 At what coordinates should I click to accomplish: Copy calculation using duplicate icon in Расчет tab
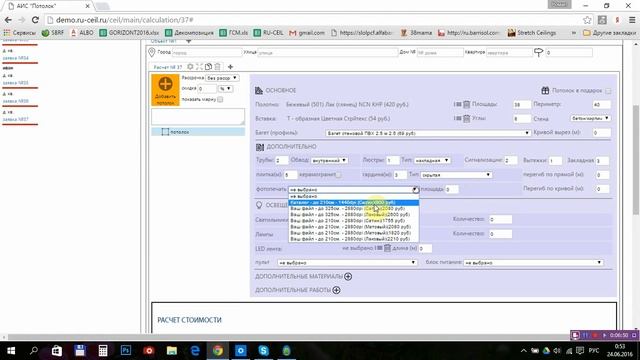point(209,67)
